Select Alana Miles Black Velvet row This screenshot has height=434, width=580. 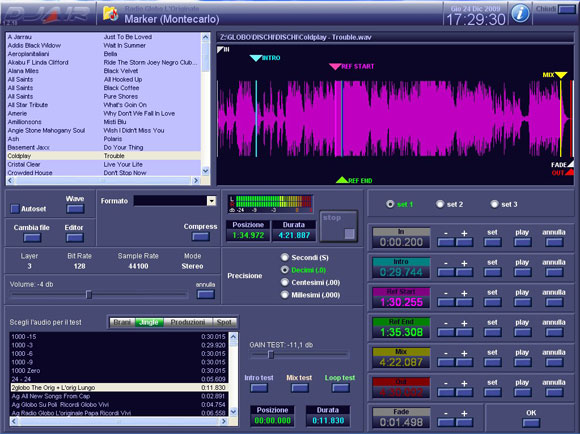[104, 71]
